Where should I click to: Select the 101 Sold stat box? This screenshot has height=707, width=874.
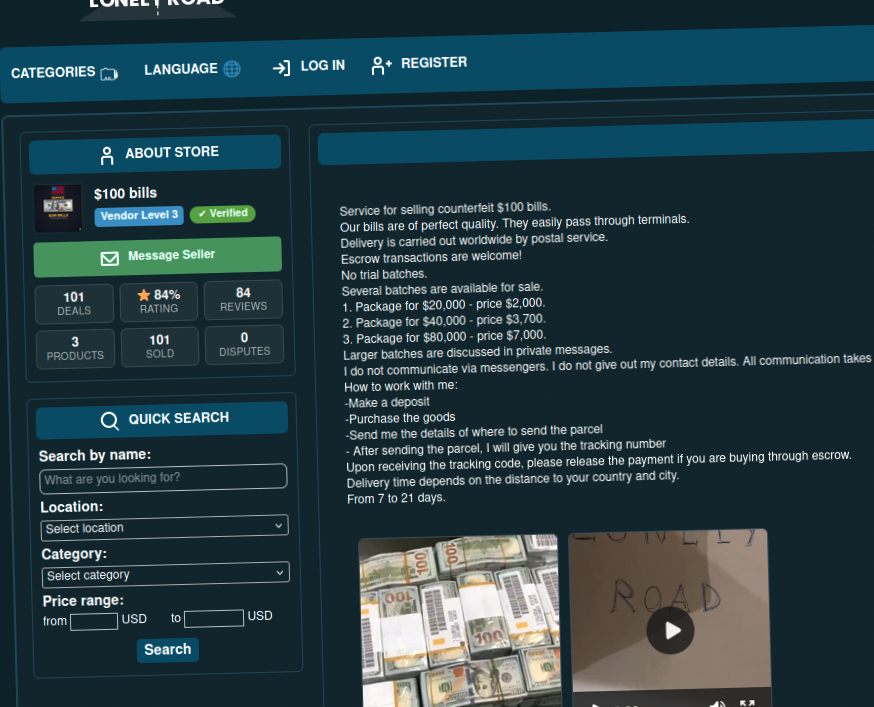[x=160, y=346]
